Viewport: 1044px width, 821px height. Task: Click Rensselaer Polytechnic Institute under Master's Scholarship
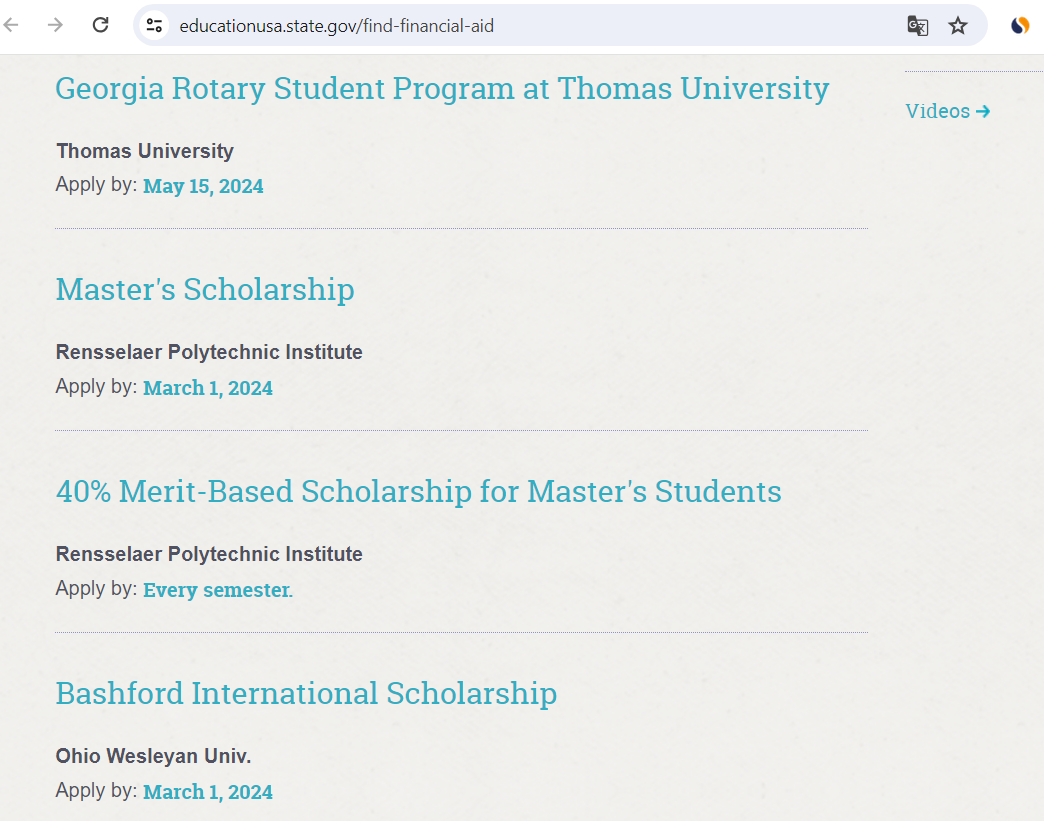(209, 352)
